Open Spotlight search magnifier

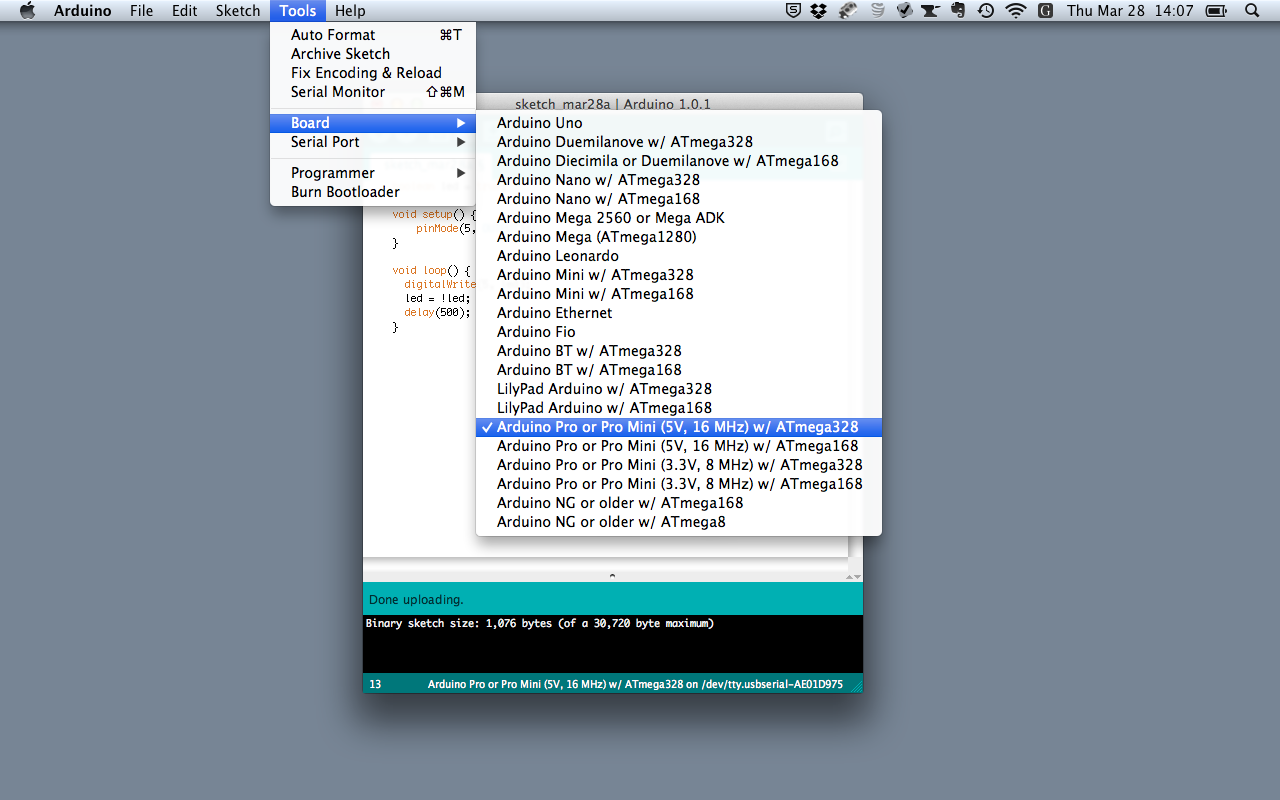(x=1252, y=11)
